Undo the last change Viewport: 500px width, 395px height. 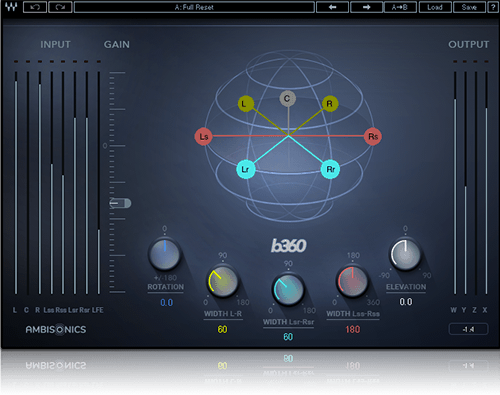(x=35, y=7)
